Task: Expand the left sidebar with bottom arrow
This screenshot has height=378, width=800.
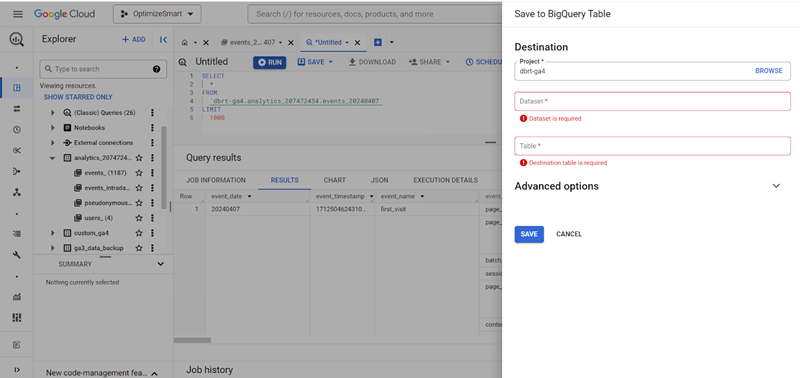Action: [x=17, y=369]
